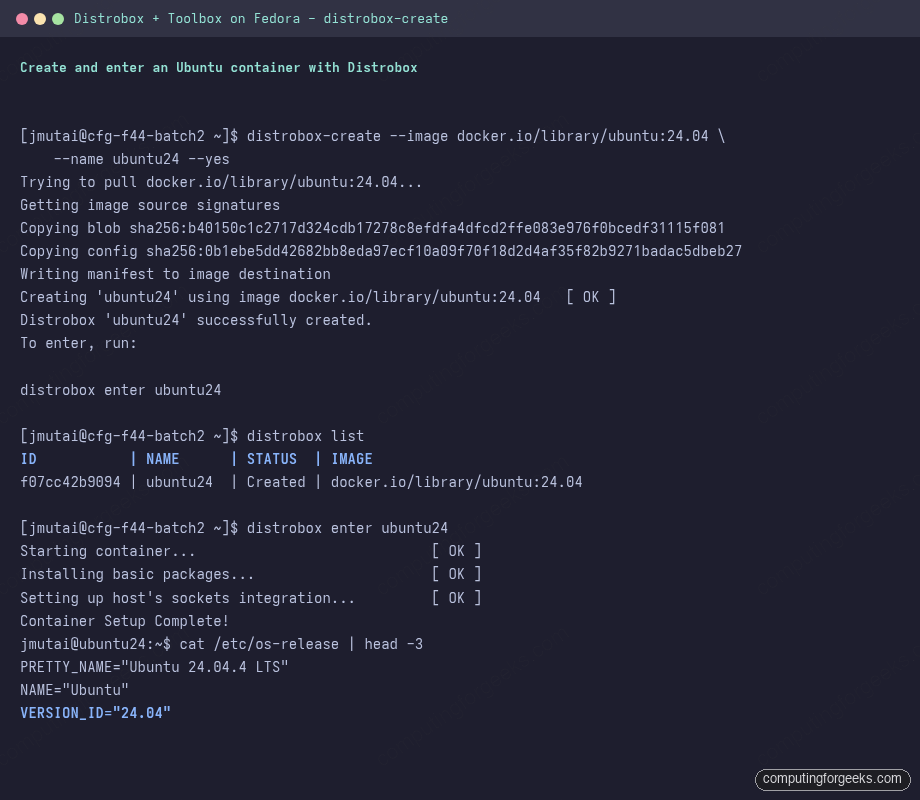Click the 'NAME="Ubuntu"' line
The image size is (920, 800).
74,690
